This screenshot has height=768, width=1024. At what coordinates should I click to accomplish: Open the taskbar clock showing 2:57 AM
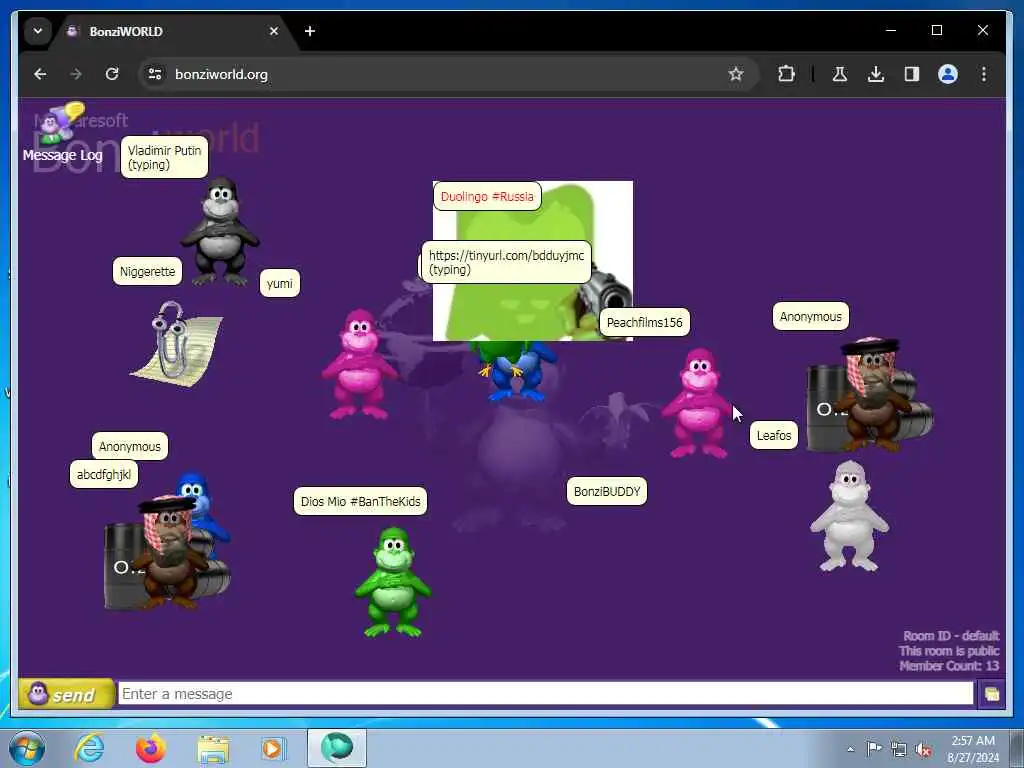[973, 749]
